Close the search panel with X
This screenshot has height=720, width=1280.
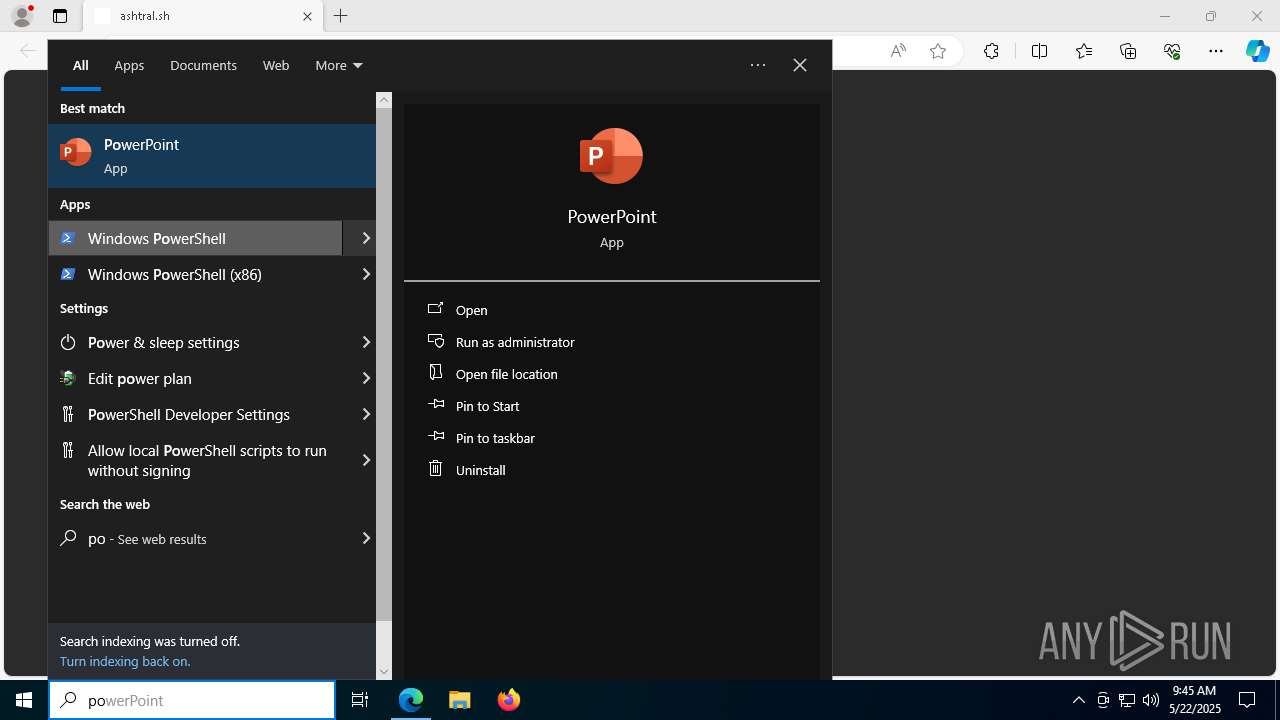tap(800, 65)
